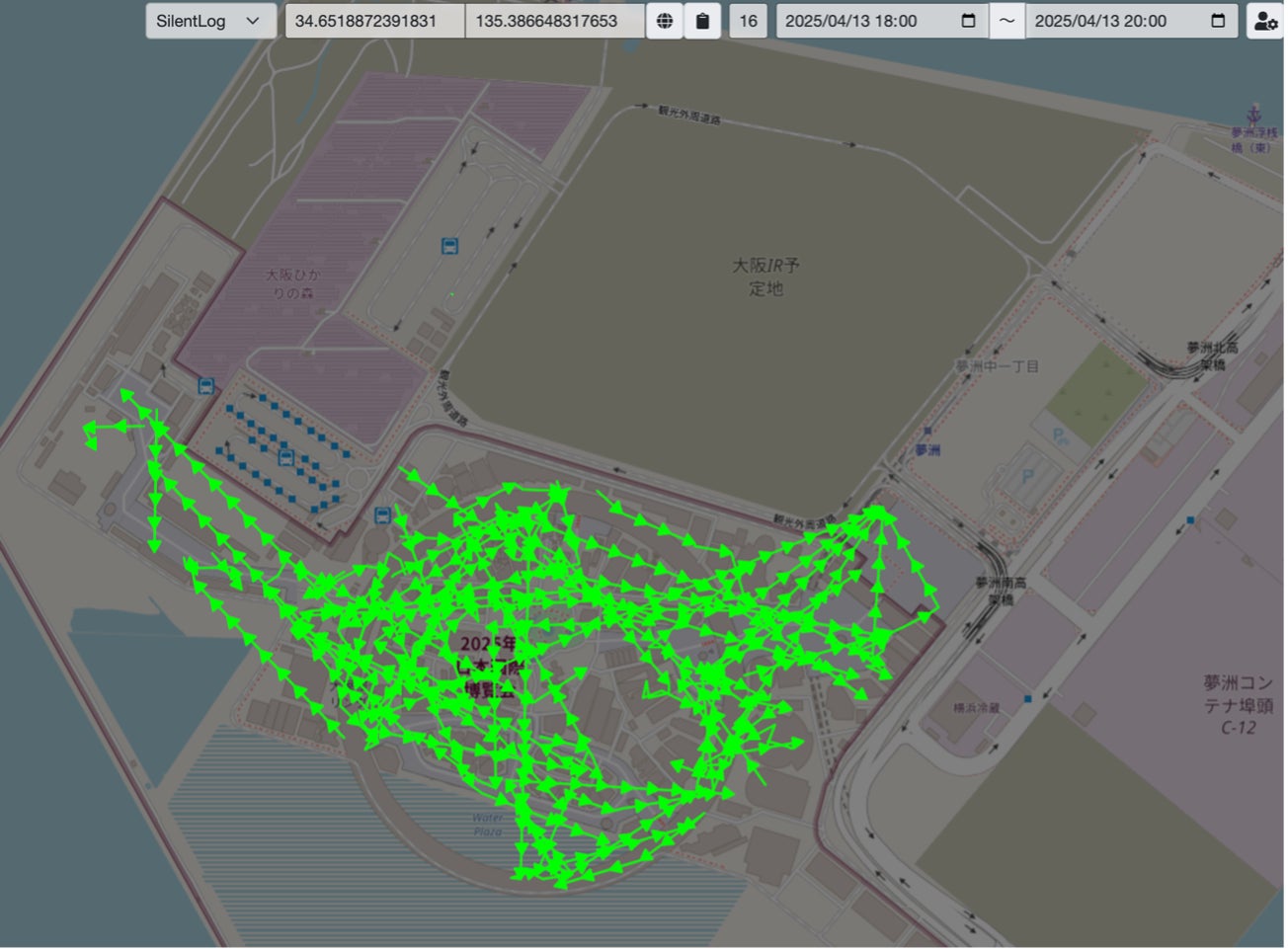This screenshot has width=1288, height=950.
Task: Click the map label 夢洲南高架橋
Action: 1001,591
